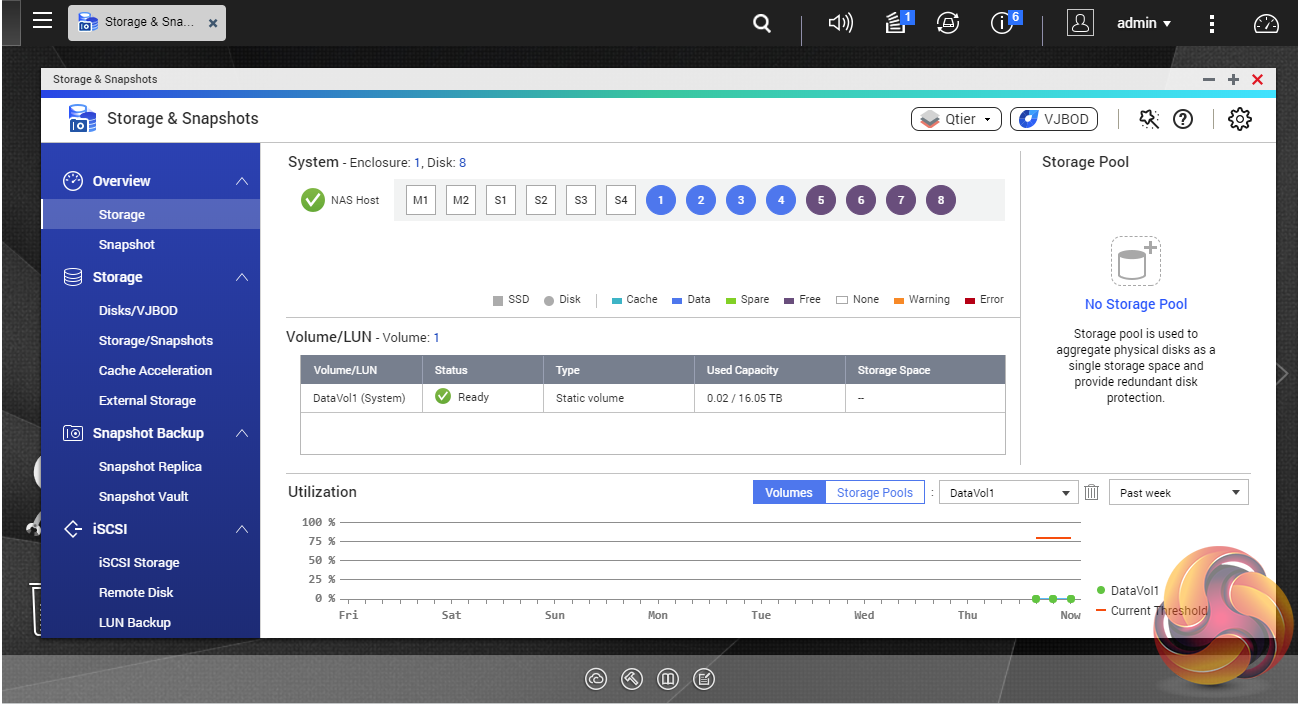
Task: Click the Disk count link 8
Action: pos(462,162)
